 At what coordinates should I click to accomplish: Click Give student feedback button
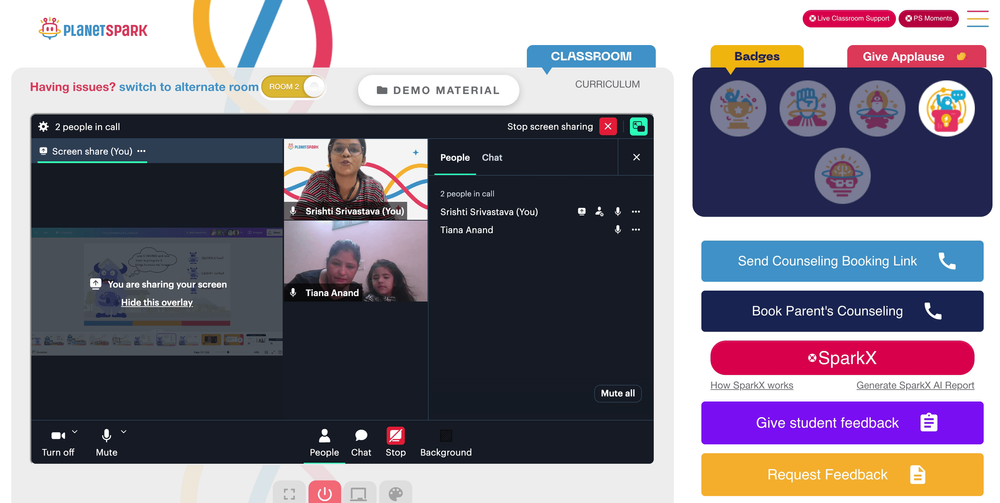point(842,423)
